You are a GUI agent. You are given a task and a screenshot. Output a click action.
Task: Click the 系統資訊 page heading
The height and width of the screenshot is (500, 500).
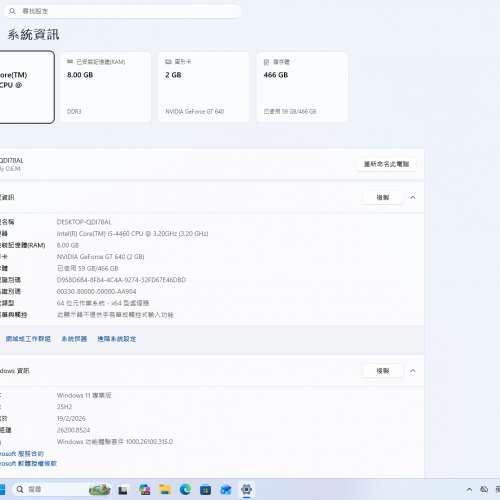coord(33,35)
